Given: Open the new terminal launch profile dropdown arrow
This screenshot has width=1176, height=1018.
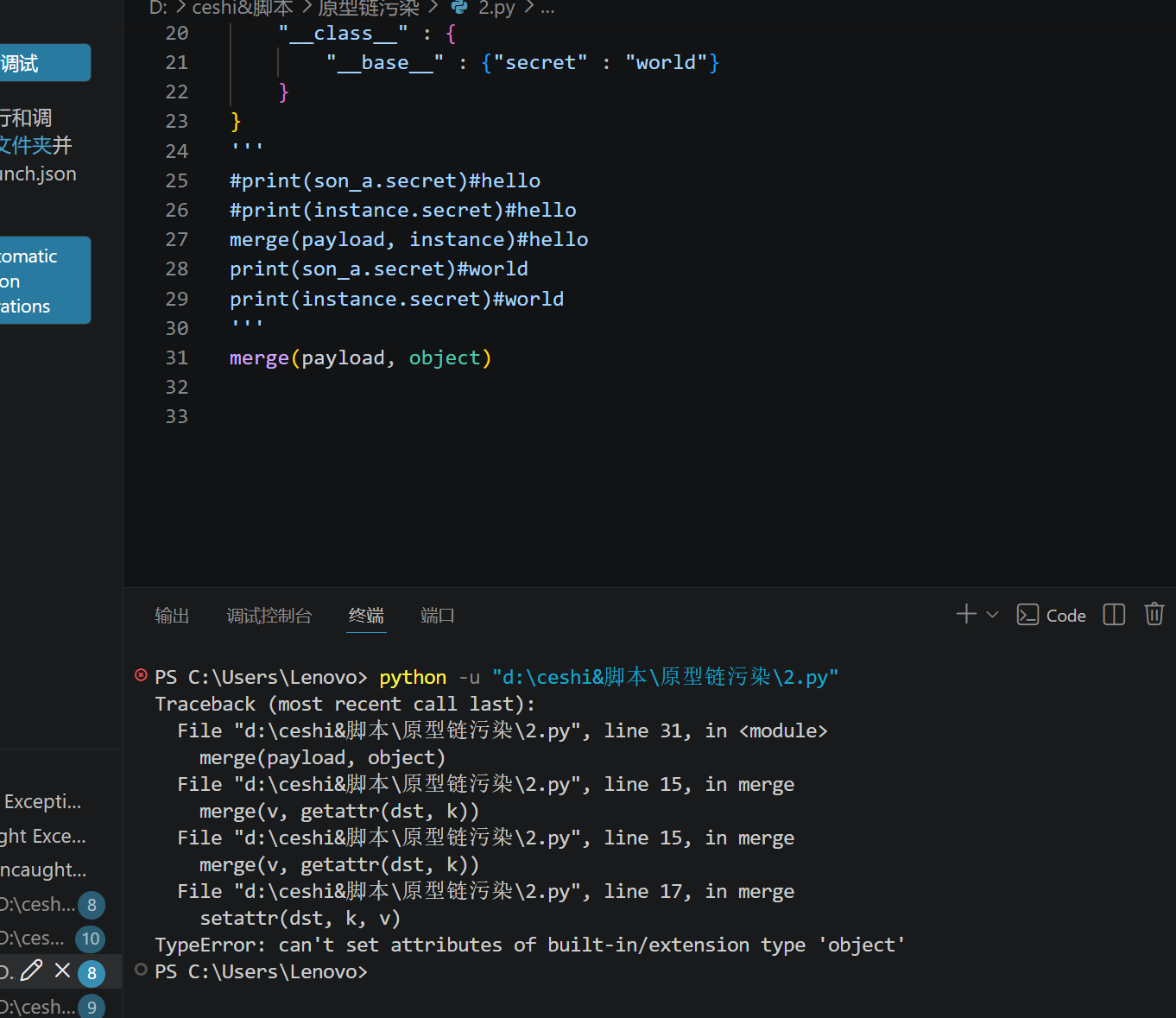Looking at the screenshot, I should (992, 615).
